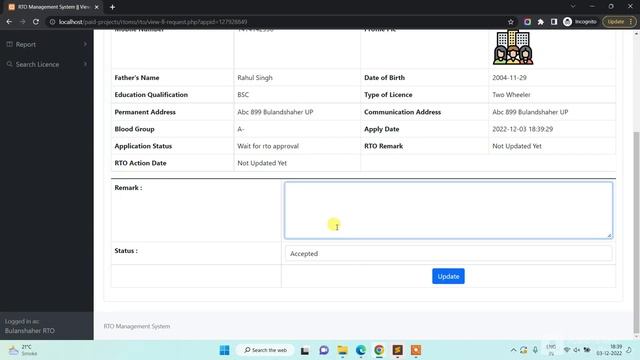Open the Wi-Fi network tray icon
Screen dimensions: 640x360
tap(567, 350)
